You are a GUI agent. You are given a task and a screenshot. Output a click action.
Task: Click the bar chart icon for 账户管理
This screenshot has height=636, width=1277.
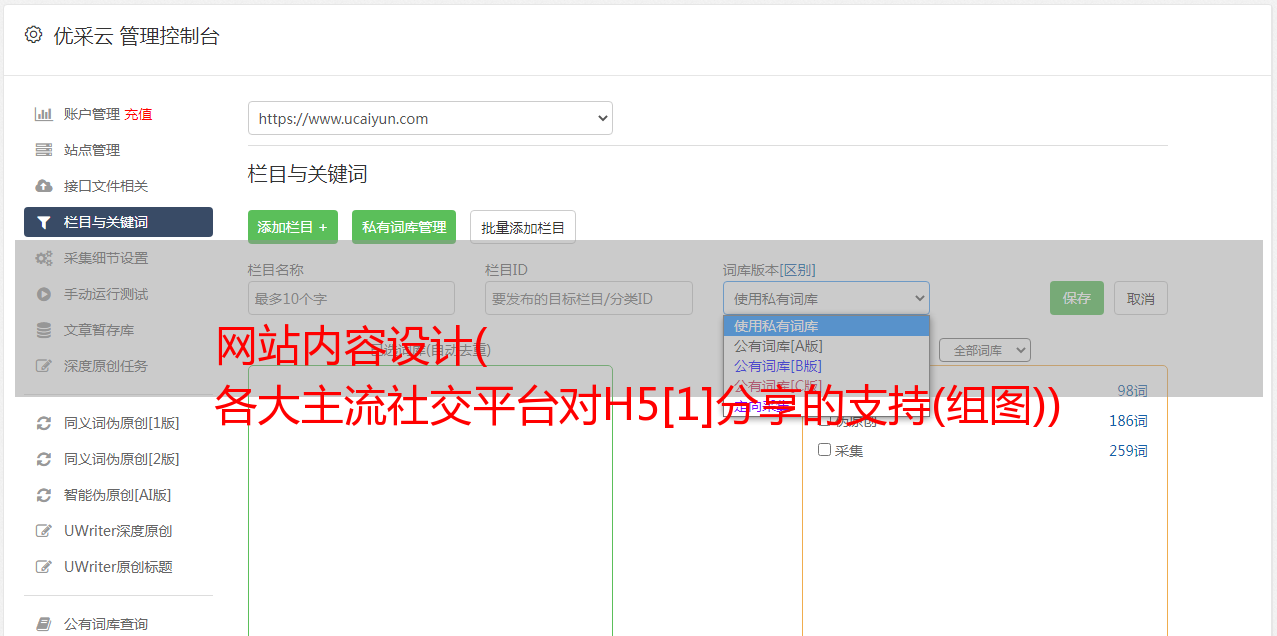44,114
